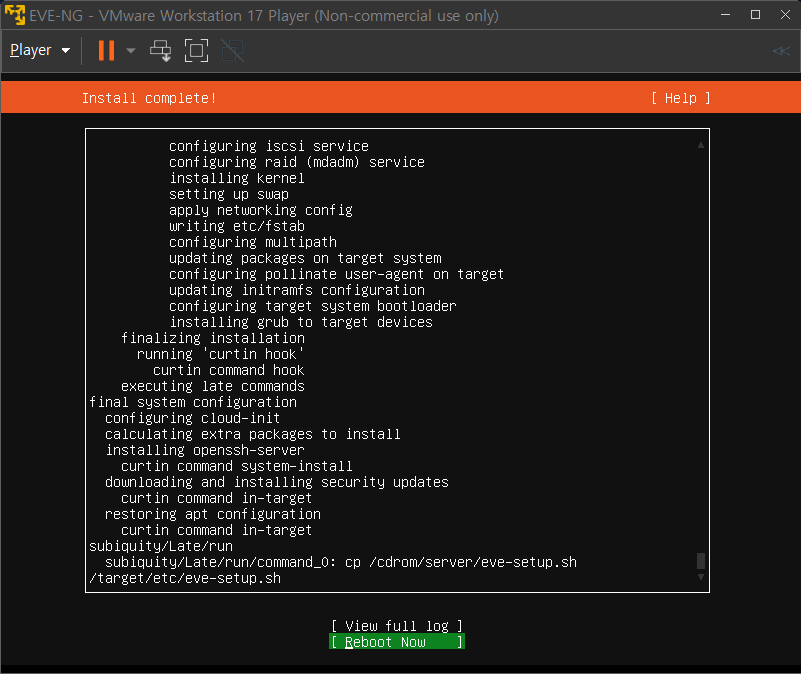Click log line 'installing openssh-server'

(x=205, y=450)
